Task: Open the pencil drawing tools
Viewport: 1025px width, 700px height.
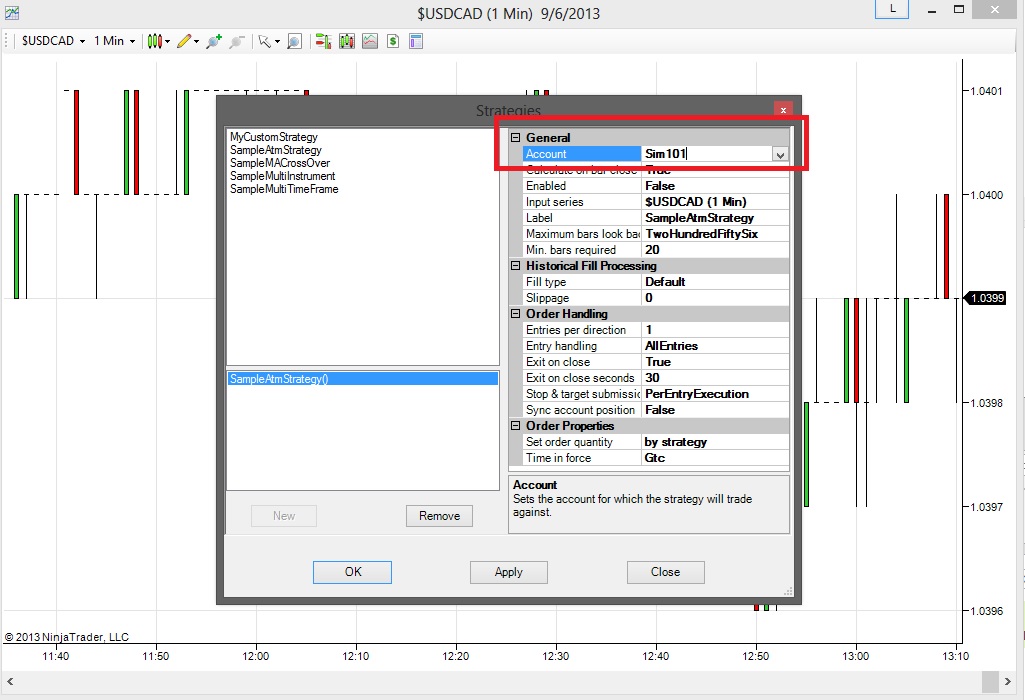Action: [184, 41]
